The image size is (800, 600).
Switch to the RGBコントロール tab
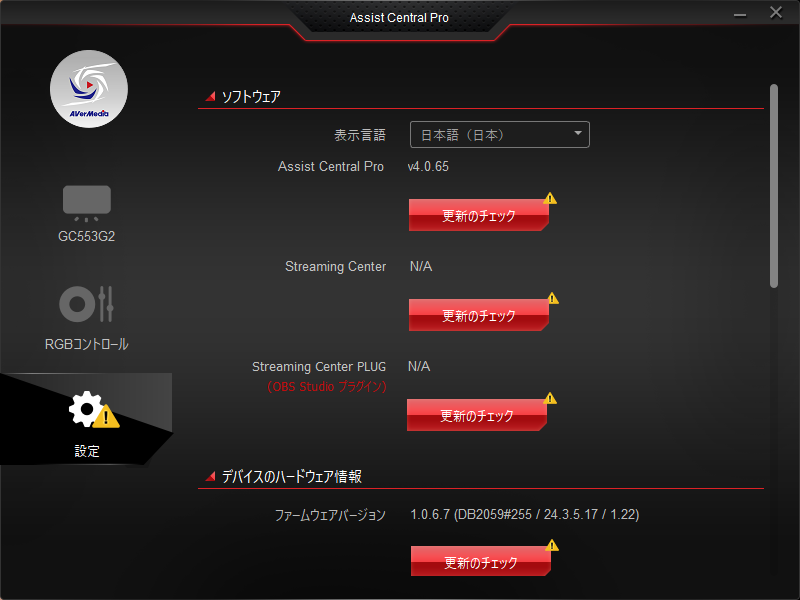coord(86,344)
